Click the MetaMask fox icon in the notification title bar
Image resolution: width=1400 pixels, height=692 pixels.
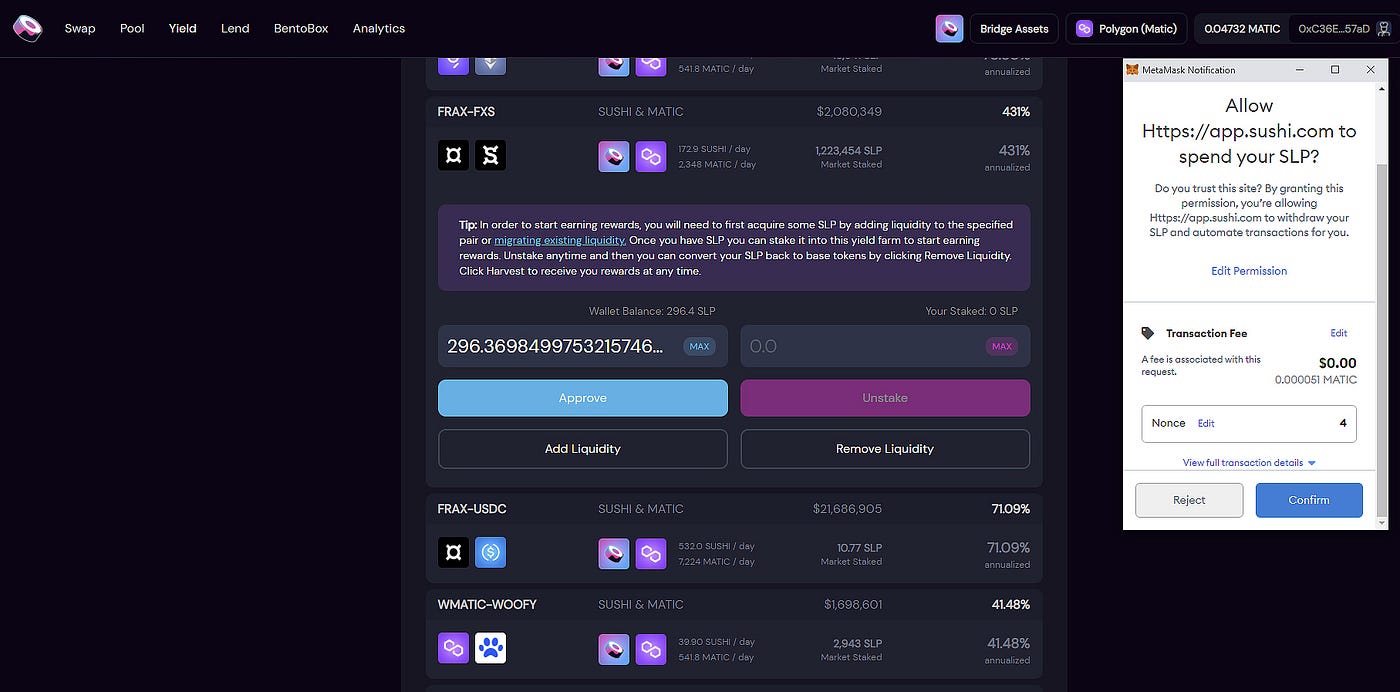click(1132, 70)
